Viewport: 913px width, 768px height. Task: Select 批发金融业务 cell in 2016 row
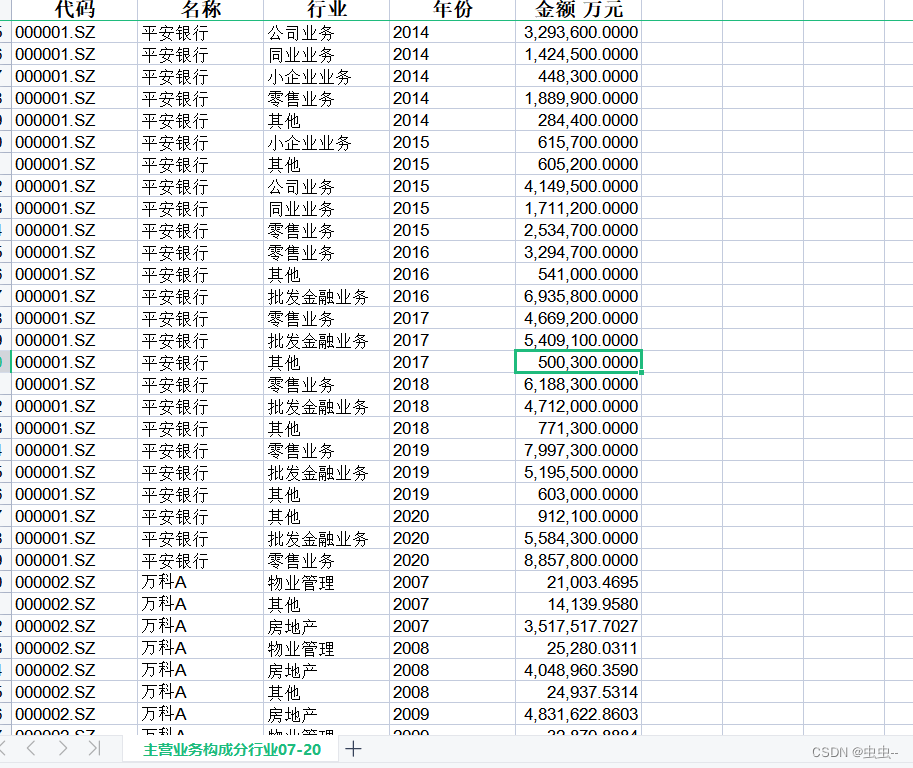click(327, 296)
